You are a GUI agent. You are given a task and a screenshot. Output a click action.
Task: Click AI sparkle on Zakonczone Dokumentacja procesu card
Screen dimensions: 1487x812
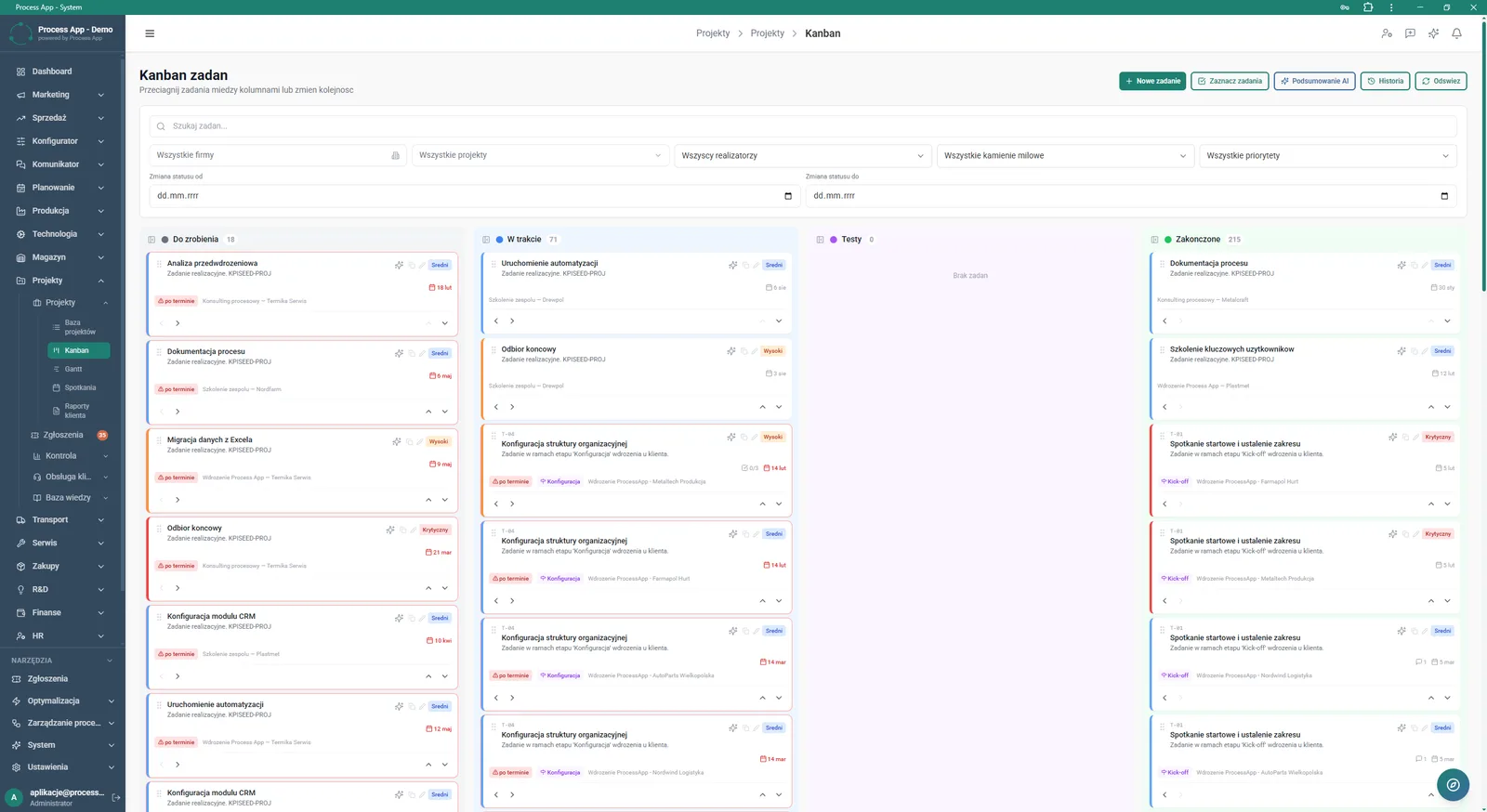pyautogui.click(x=1401, y=265)
